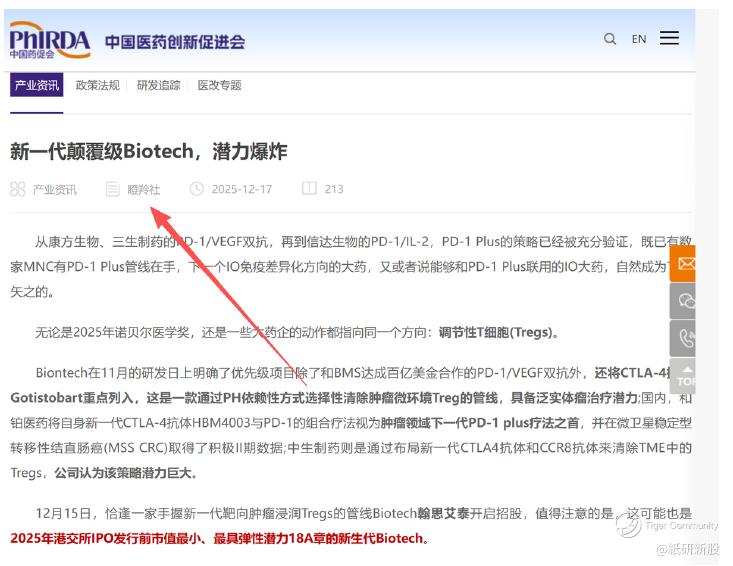Image resolution: width=733 pixels, height=566 pixels.
Task: Click the source document icon beside 瞪羚社
Action: tap(113, 189)
